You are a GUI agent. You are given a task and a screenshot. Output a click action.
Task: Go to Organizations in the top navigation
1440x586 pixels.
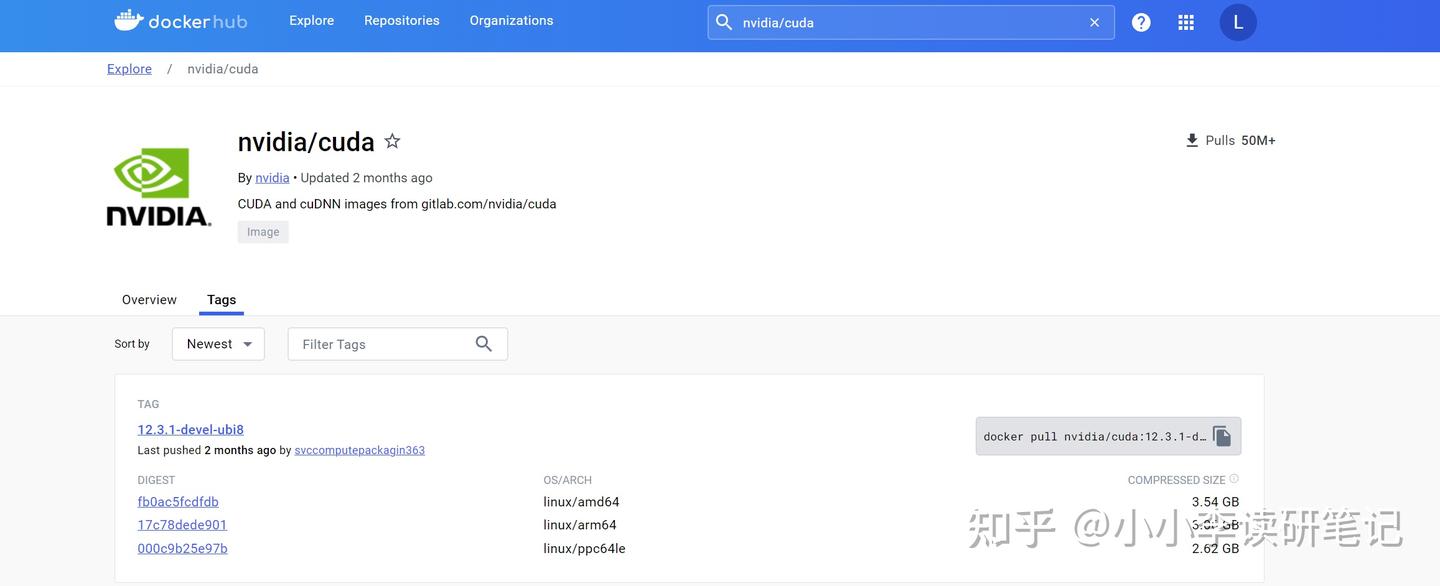(x=511, y=20)
